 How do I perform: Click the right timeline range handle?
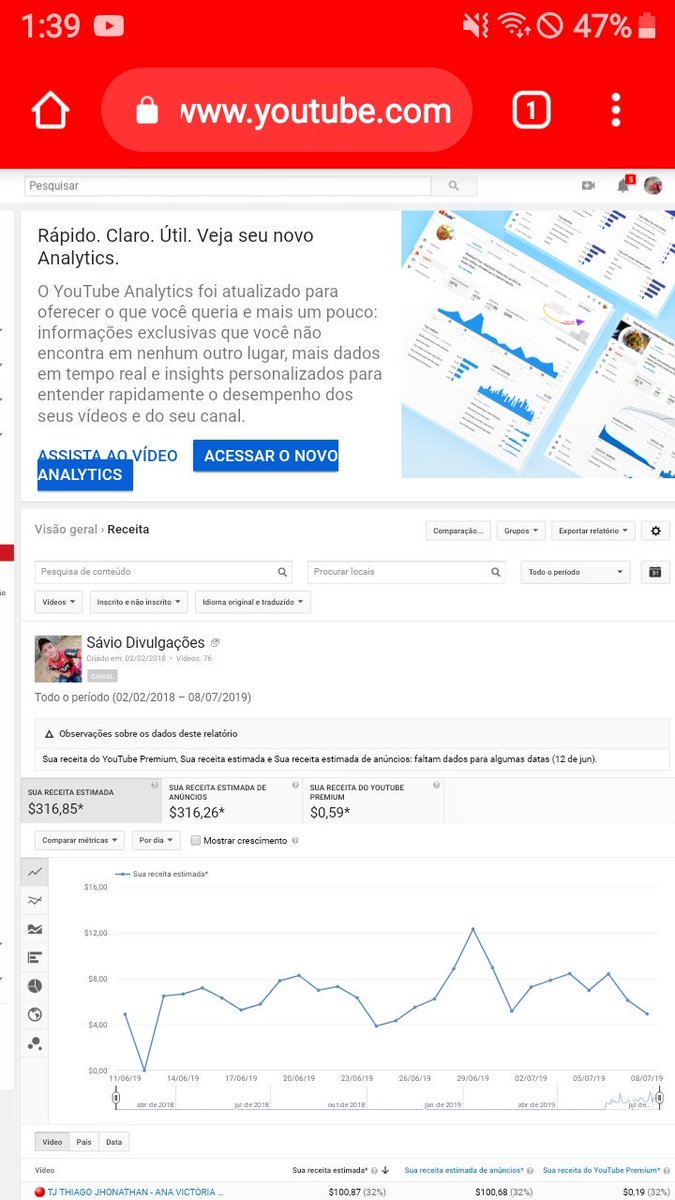pos(659,1098)
